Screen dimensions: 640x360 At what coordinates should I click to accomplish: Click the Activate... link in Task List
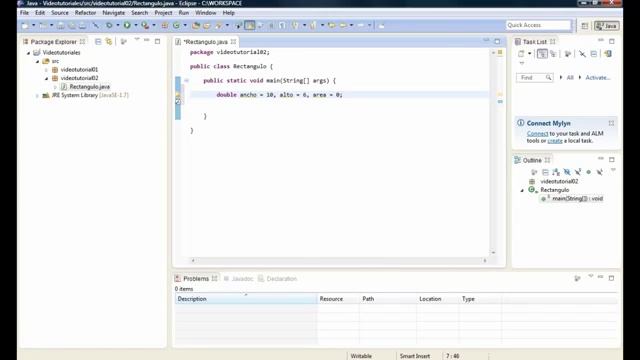(x=598, y=78)
